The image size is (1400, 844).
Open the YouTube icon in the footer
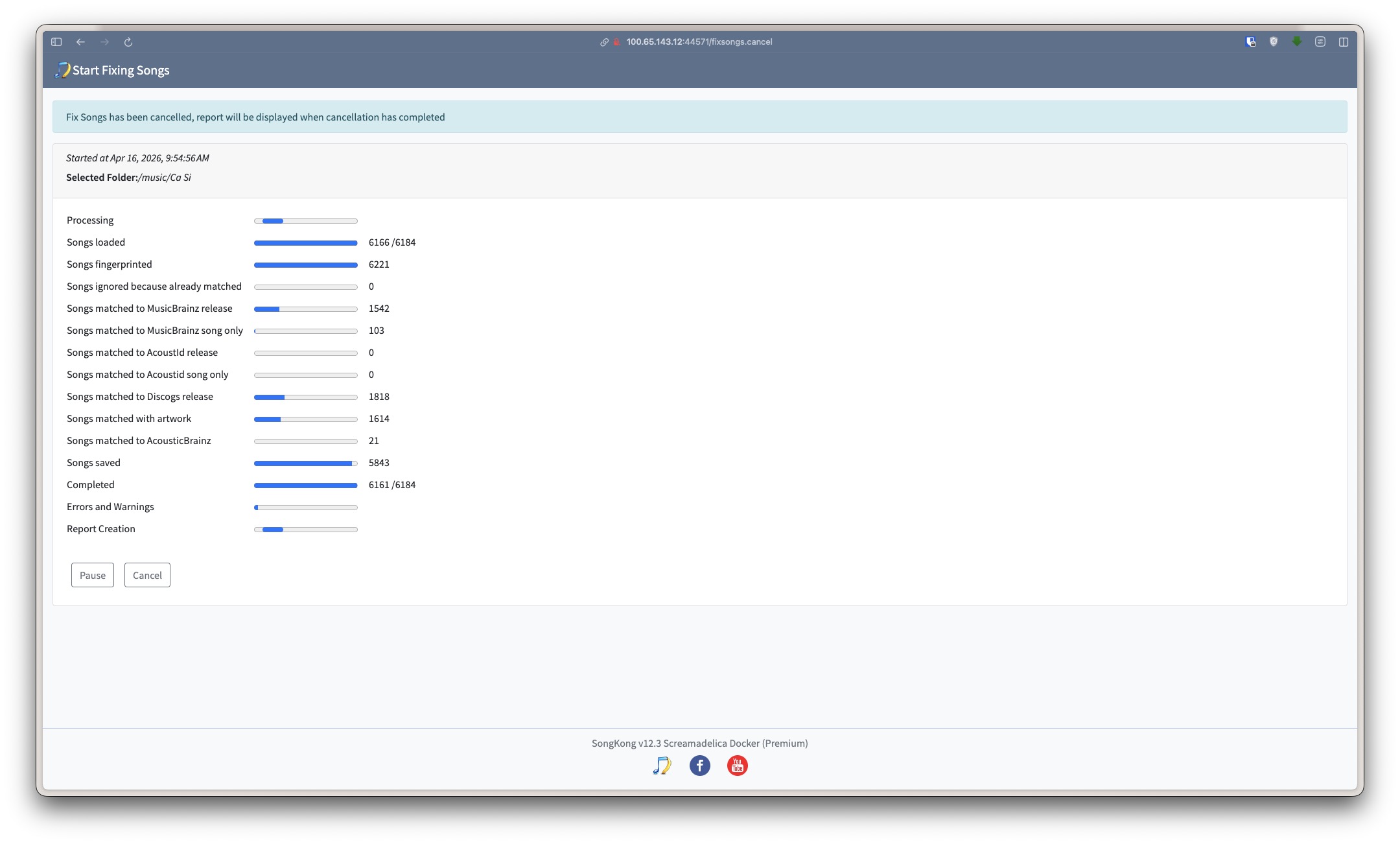point(737,766)
